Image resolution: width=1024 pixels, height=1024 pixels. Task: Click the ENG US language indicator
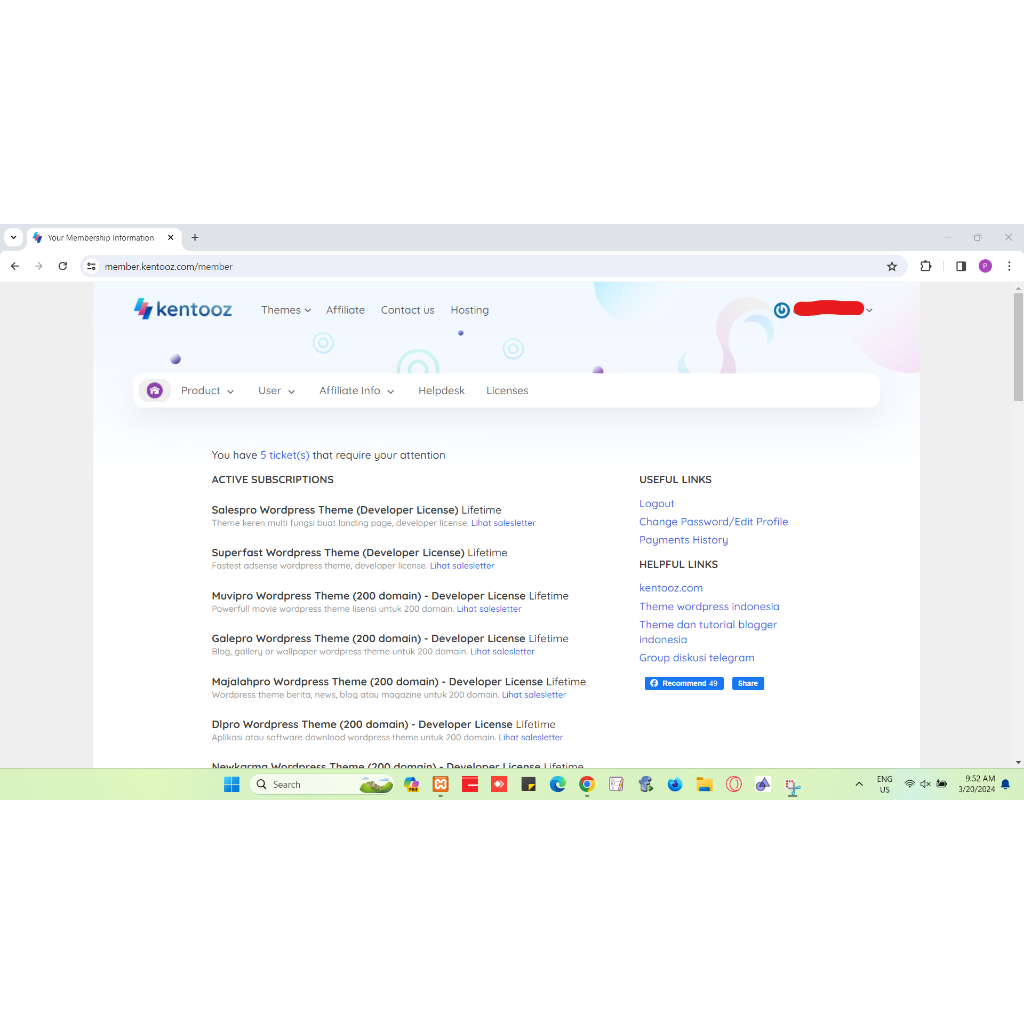(884, 784)
